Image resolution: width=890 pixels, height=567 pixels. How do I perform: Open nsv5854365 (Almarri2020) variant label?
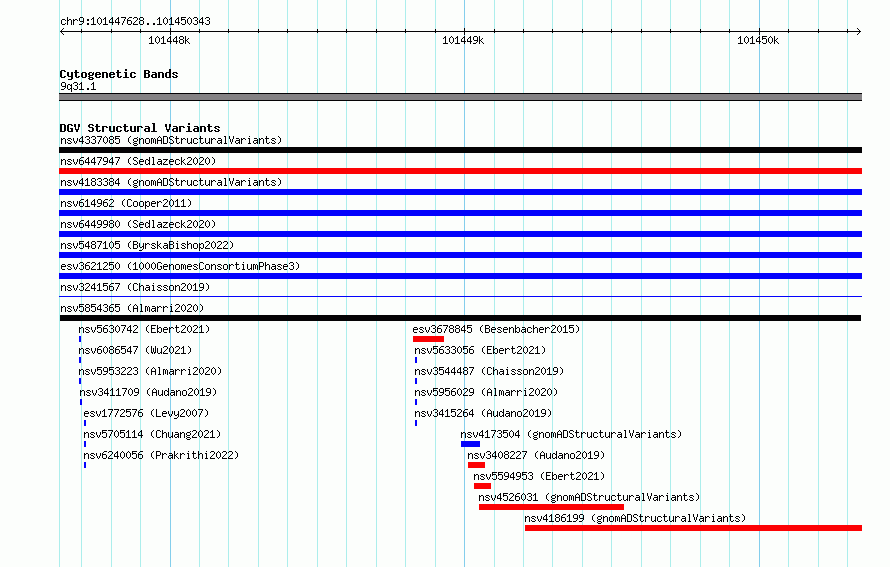[x=132, y=308]
